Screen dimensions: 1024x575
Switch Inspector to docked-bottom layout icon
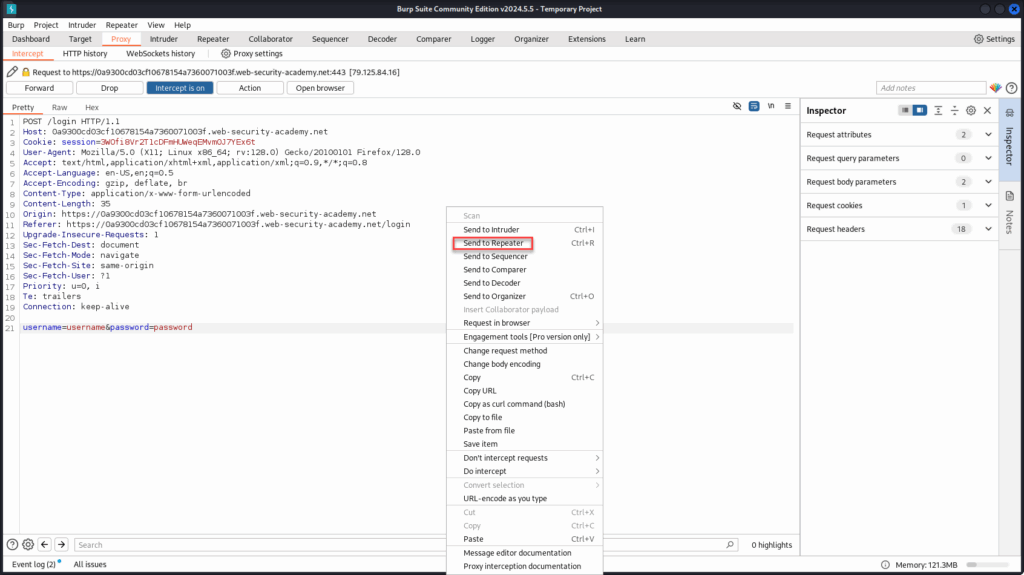point(904,110)
